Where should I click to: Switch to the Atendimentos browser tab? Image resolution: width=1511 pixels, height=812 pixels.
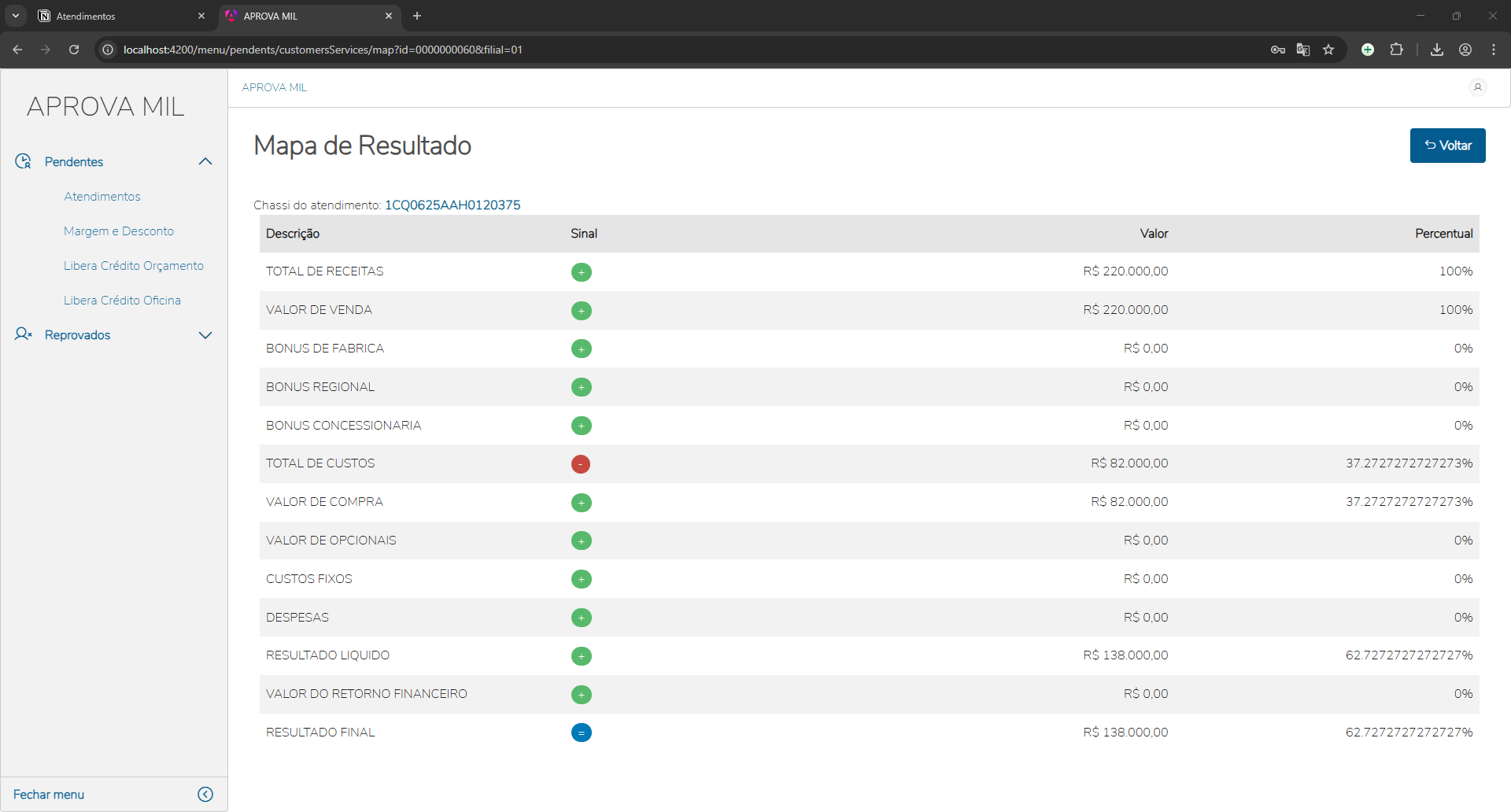[118, 16]
